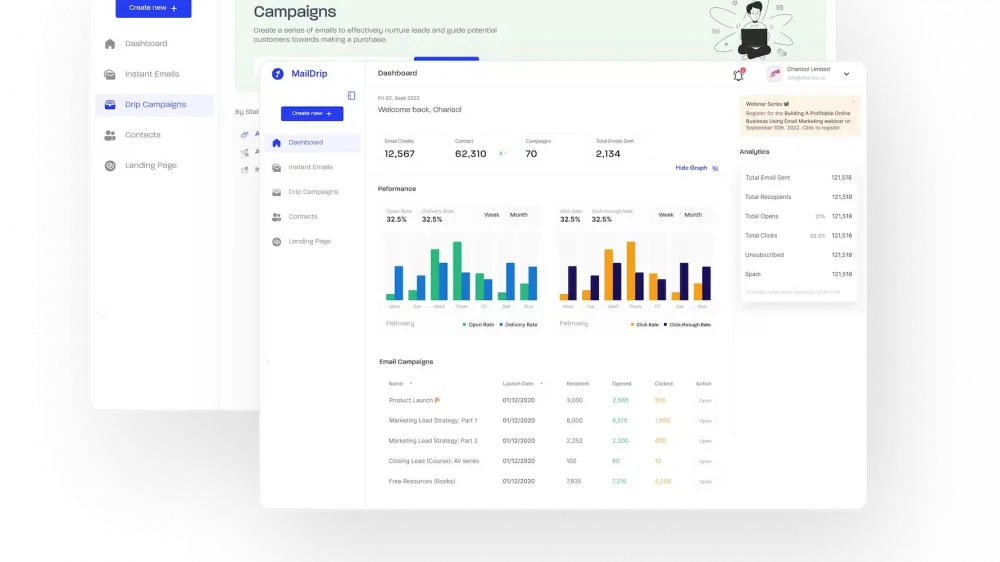The image size is (1000, 562).
Task: Click the Total Email Sent analytics row
Action: click(798, 178)
